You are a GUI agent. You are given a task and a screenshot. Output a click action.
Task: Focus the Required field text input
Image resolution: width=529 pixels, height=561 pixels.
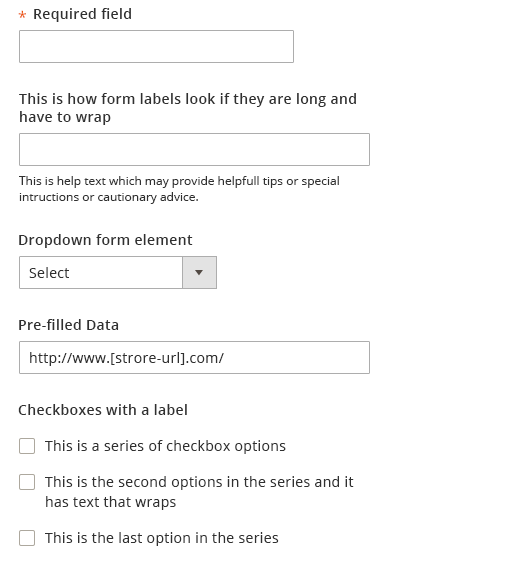tap(156, 47)
